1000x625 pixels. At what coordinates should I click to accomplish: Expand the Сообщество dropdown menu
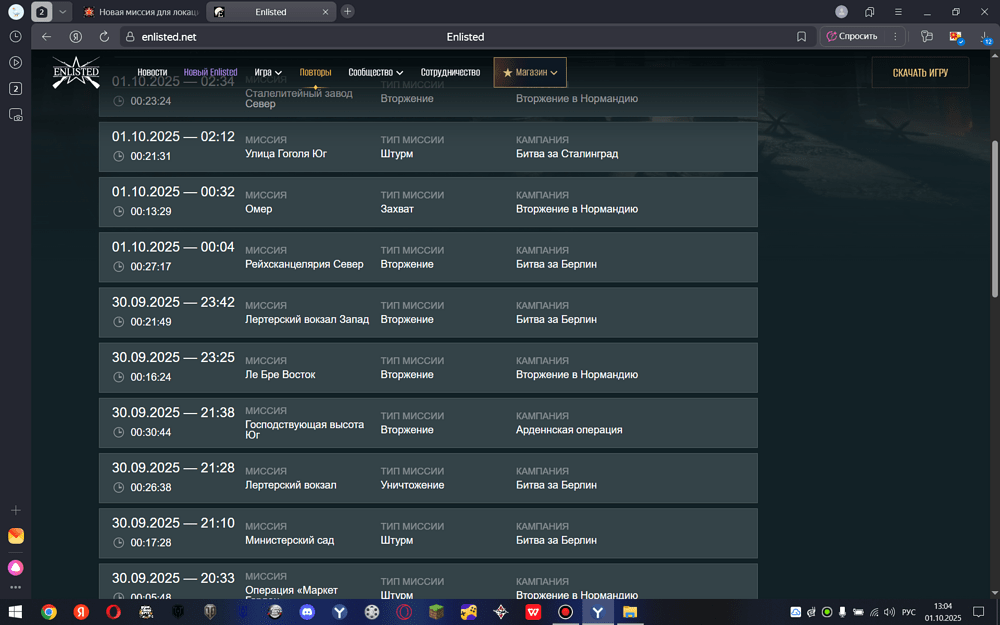click(x=375, y=73)
